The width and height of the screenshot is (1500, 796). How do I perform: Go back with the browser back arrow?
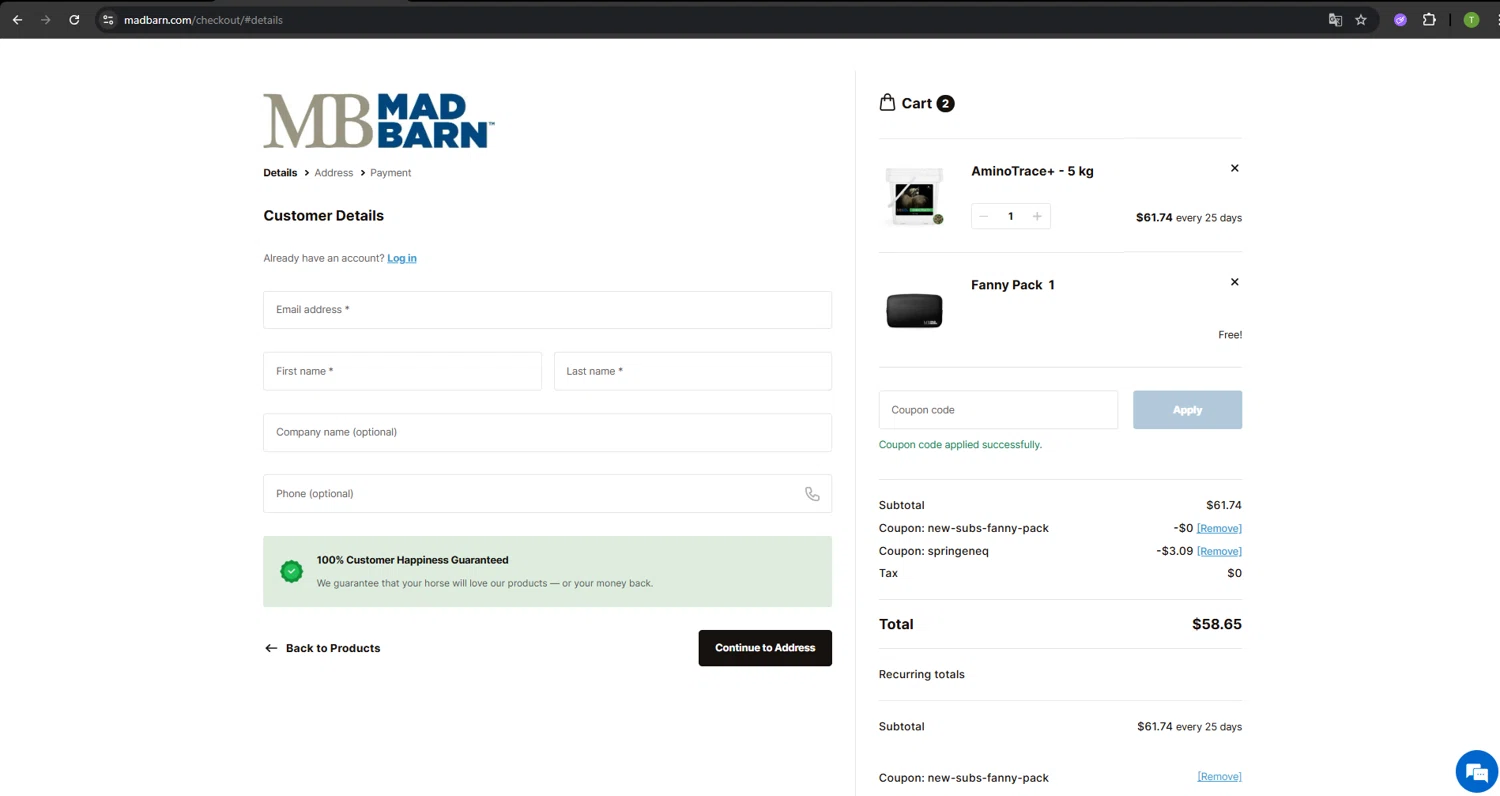point(17,20)
